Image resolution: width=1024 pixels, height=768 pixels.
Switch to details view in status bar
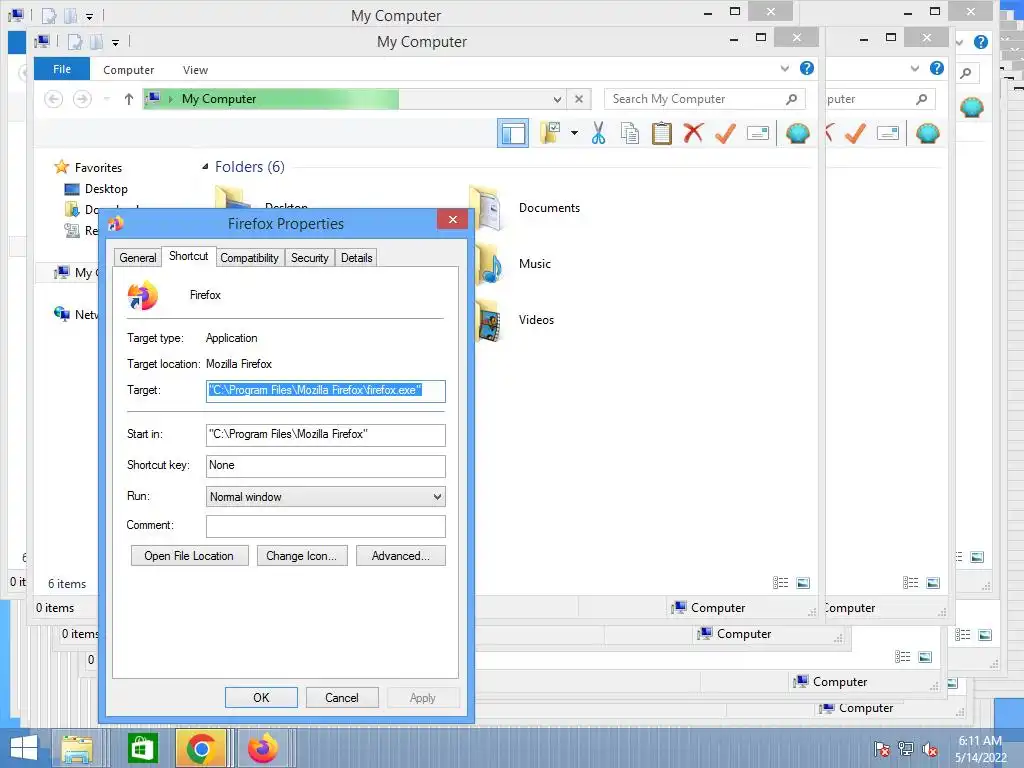click(x=780, y=583)
